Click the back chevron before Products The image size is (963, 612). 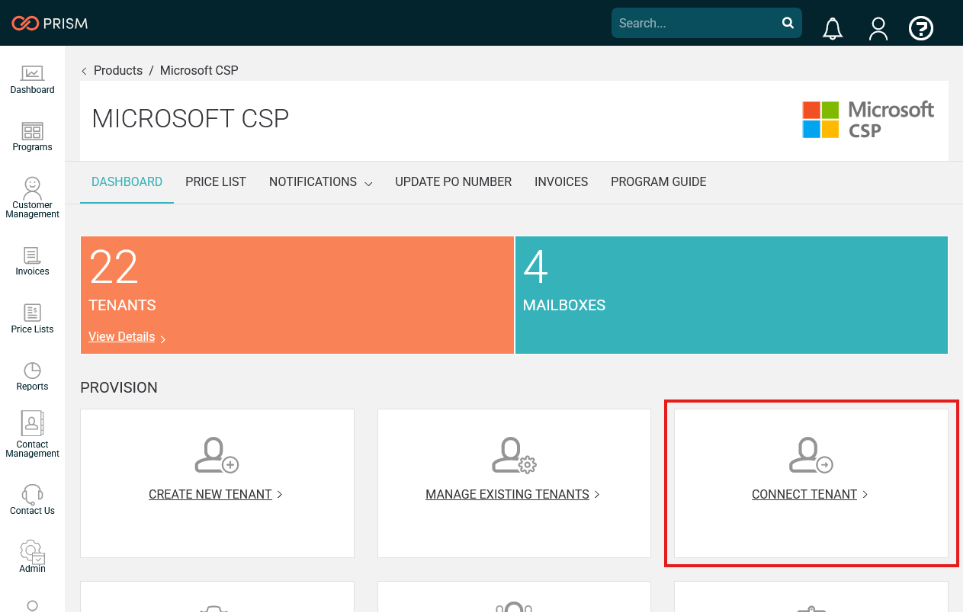coord(84,71)
